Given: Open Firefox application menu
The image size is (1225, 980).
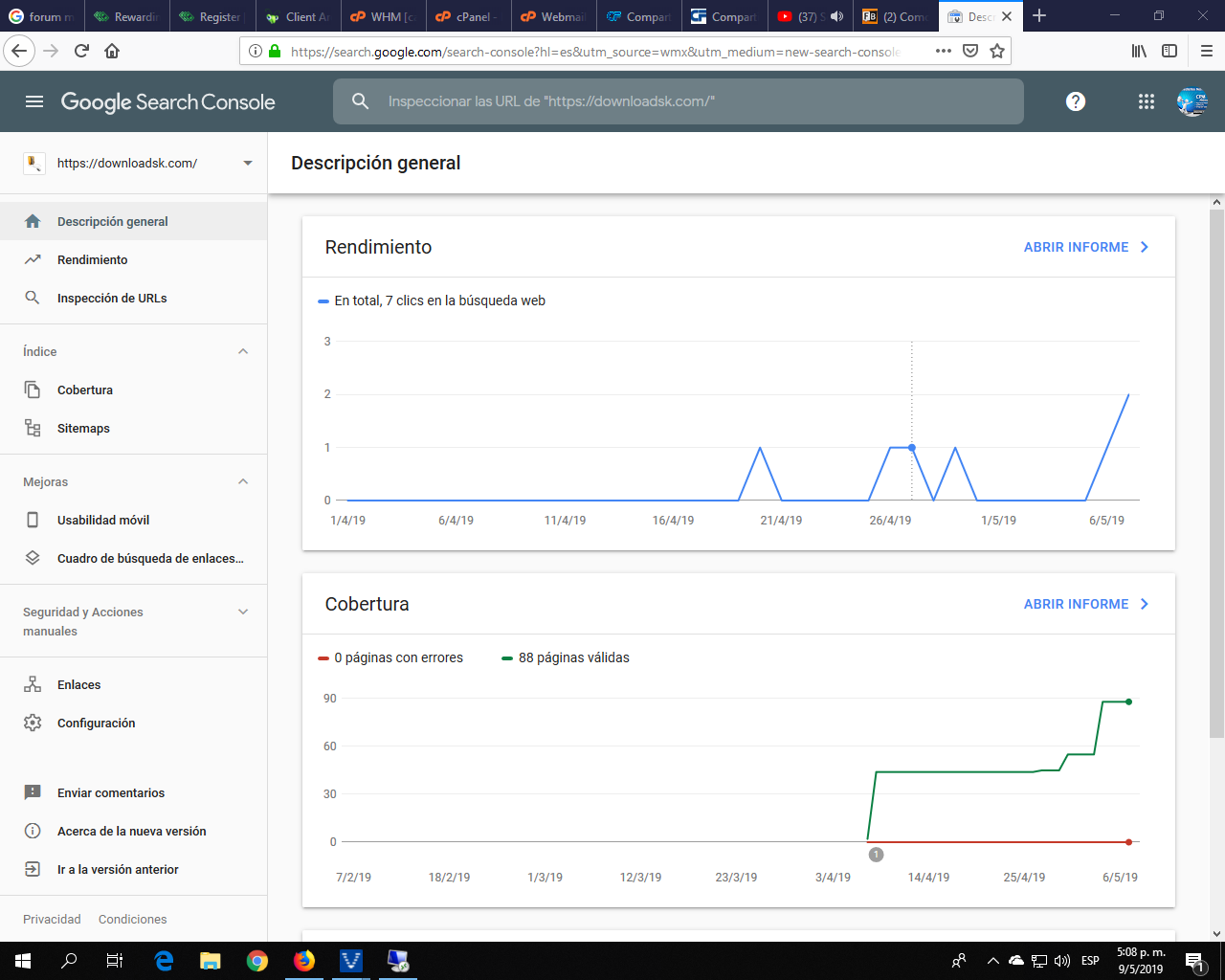Looking at the screenshot, I should pos(1206,51).
